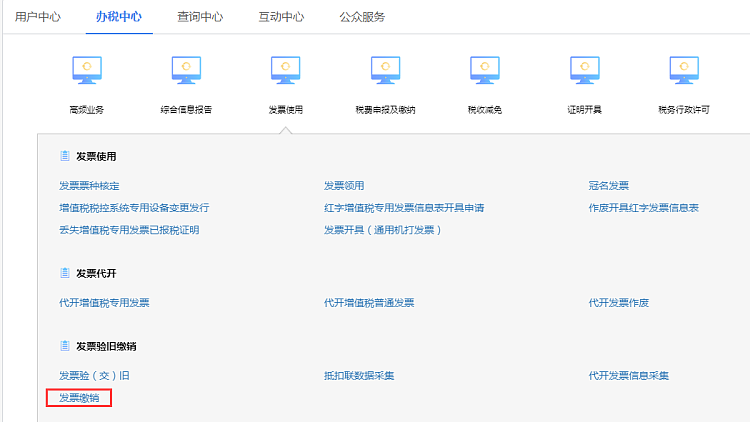Open the 税费申报及缴纳 monitor icon
The image size is (750, 422).
click(385, 70)
